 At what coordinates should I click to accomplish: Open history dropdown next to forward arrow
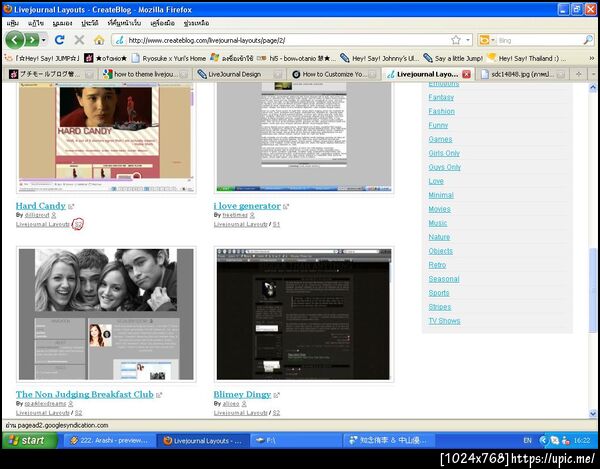coord(44,40)
